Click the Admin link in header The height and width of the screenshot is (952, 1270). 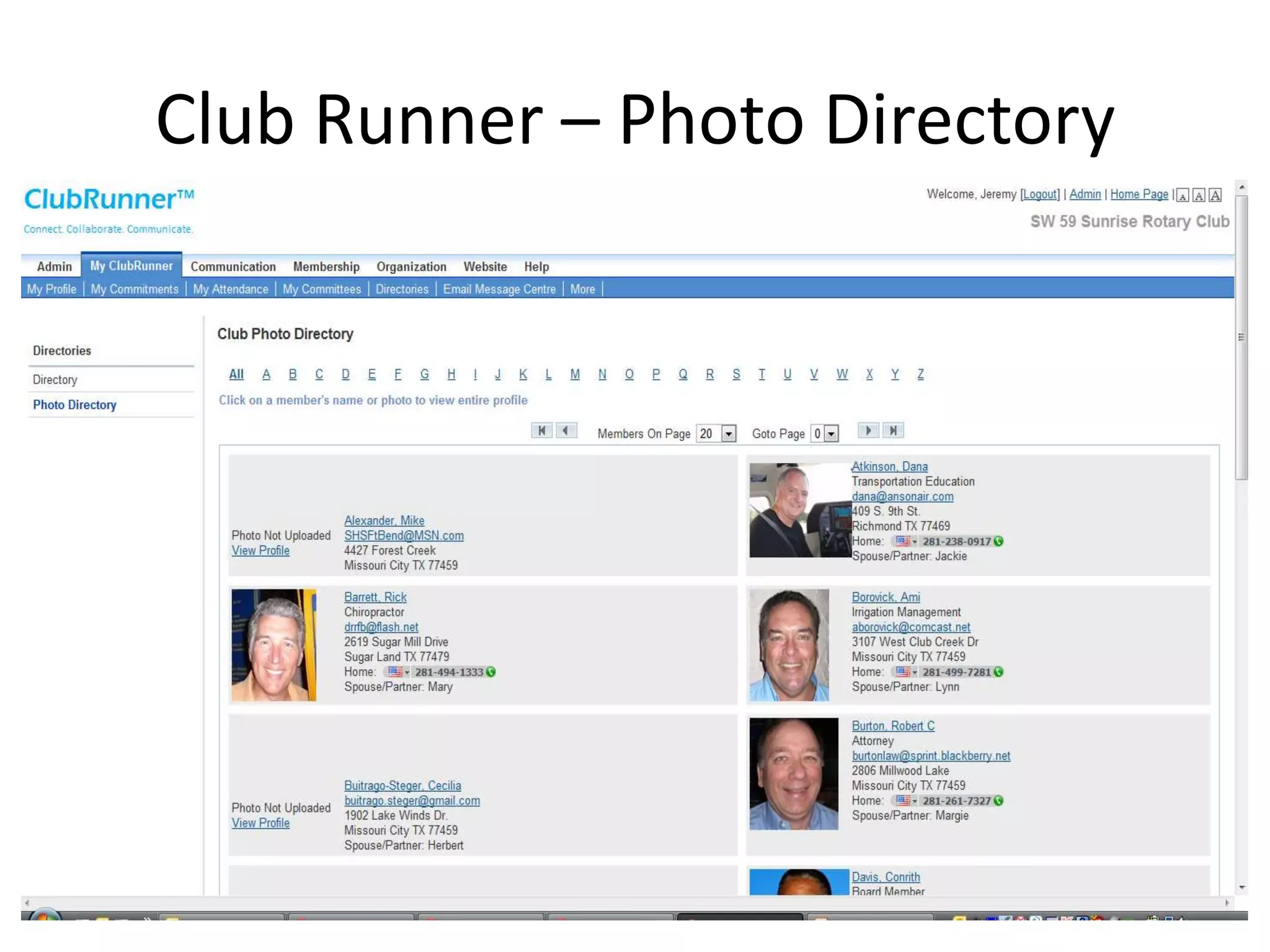[x=1085, y=195]
